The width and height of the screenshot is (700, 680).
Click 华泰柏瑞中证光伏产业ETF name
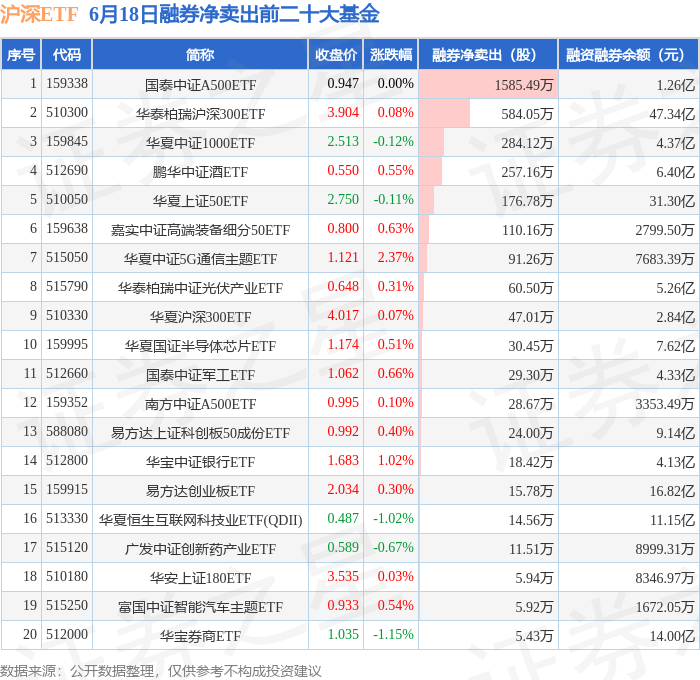pyautogui.click(x=200, y=288)
